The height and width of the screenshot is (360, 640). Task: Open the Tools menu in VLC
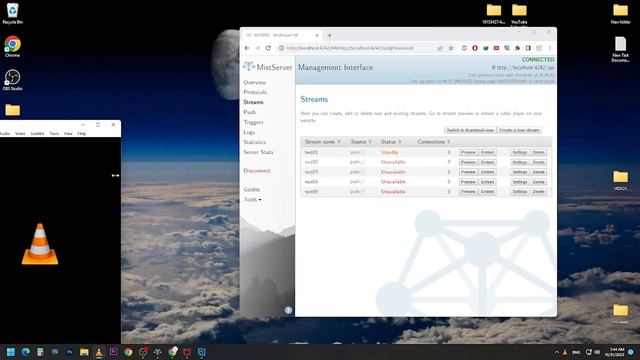[x=54, y=133]
